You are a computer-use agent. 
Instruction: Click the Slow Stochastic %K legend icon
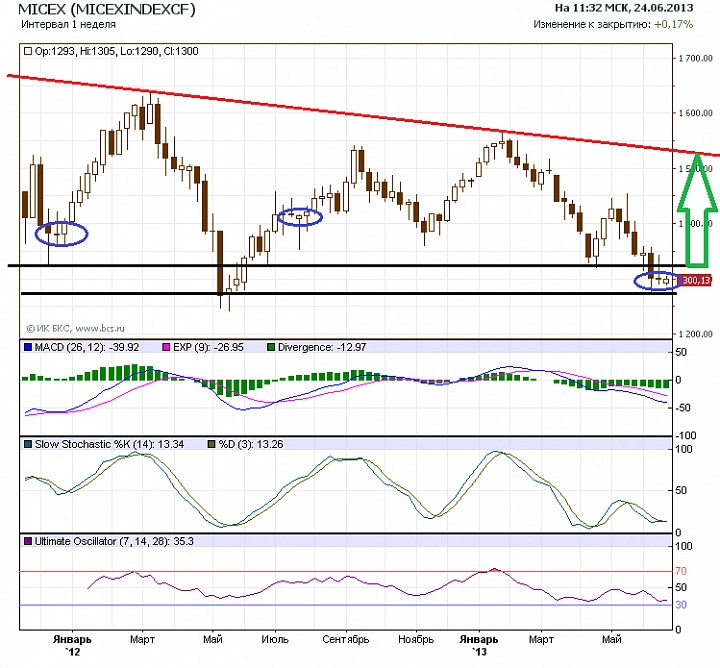click(x=29, y=442)
